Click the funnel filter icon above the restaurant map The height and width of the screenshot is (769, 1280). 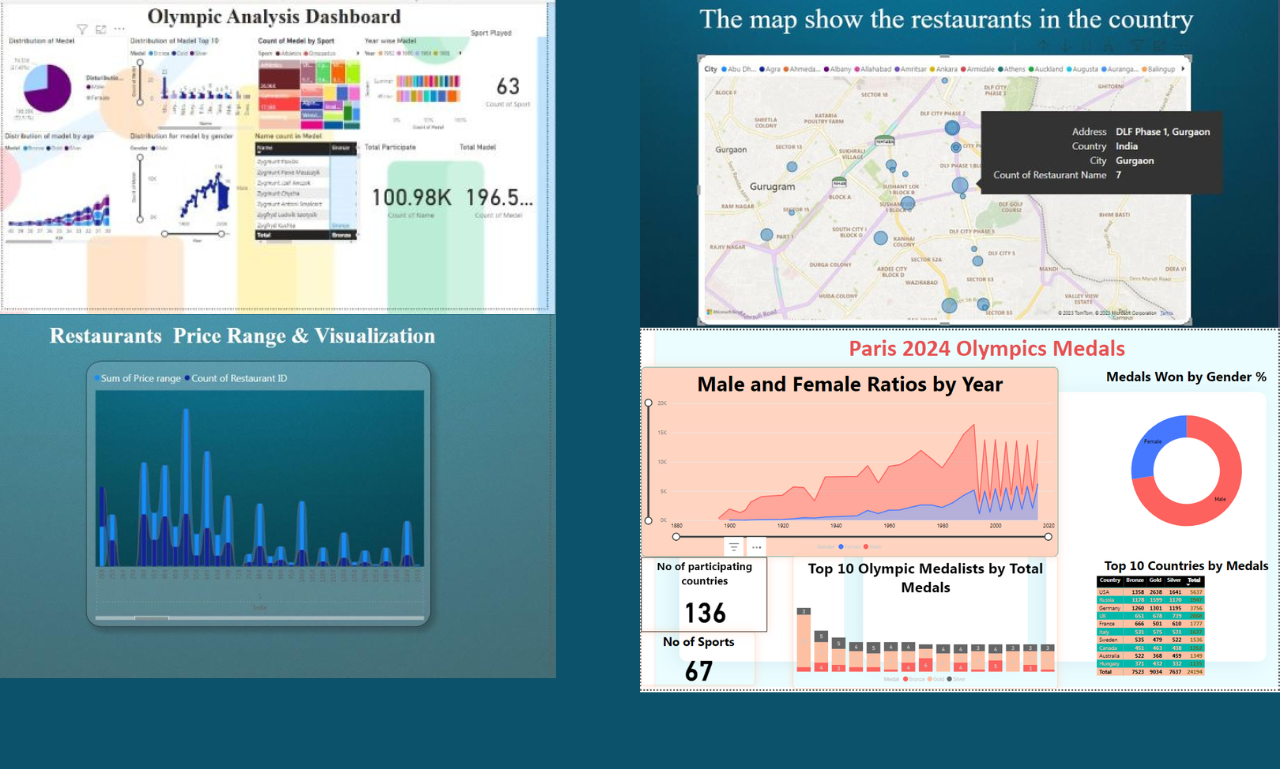(x=1139, y=45)
